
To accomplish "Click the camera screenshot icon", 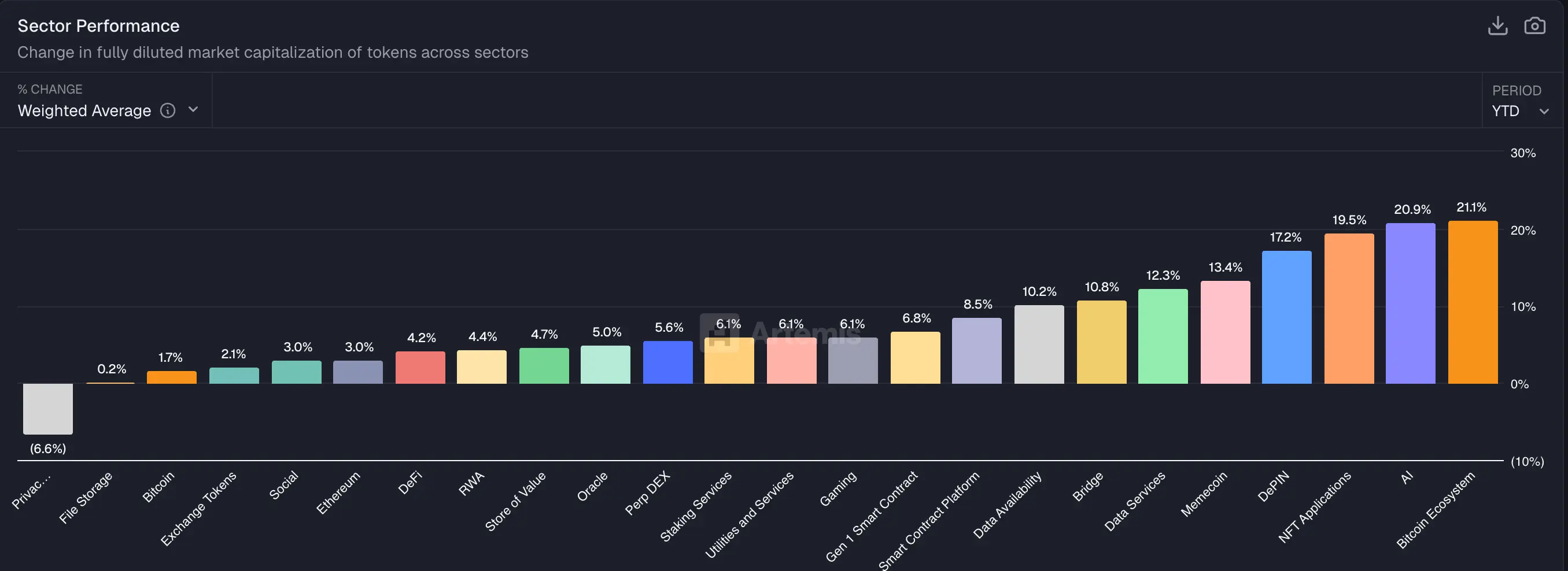I will pos(1536,25).
